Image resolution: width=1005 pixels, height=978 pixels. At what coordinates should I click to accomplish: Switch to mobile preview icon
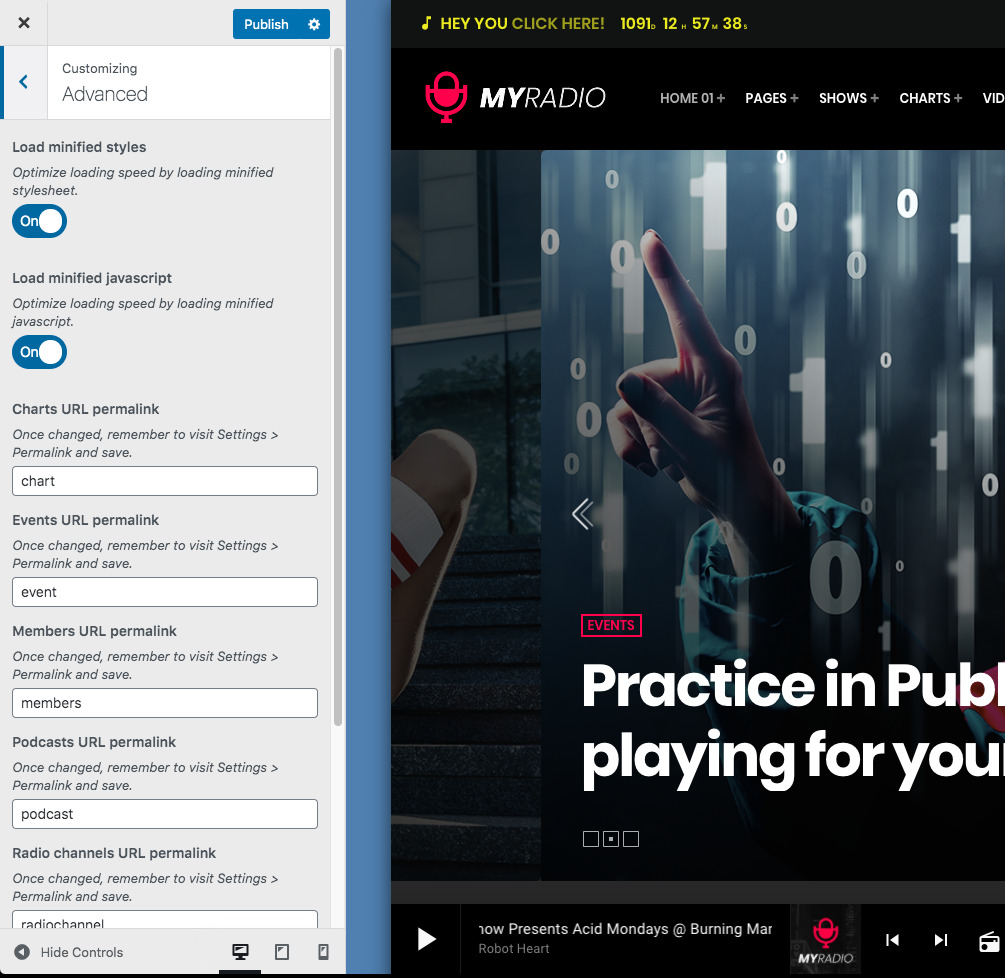(x=324, y=952)
